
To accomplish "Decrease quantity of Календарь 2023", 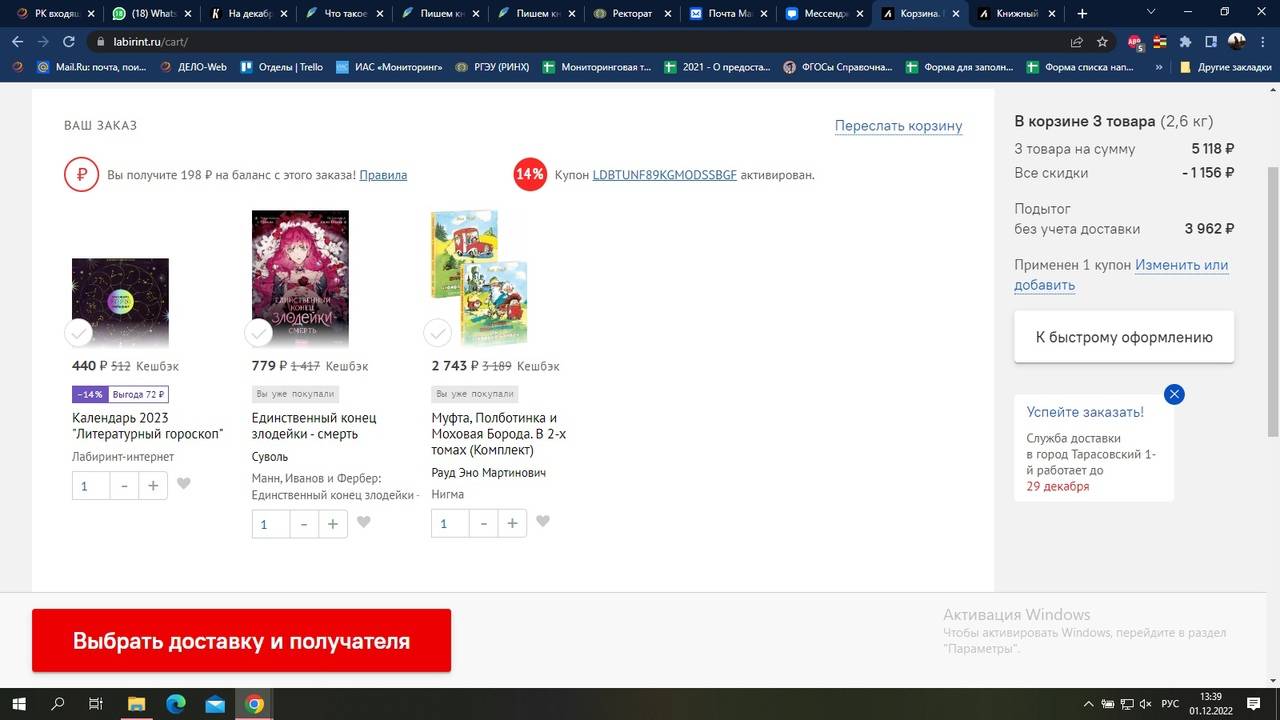I will click(x=124, y=485).
